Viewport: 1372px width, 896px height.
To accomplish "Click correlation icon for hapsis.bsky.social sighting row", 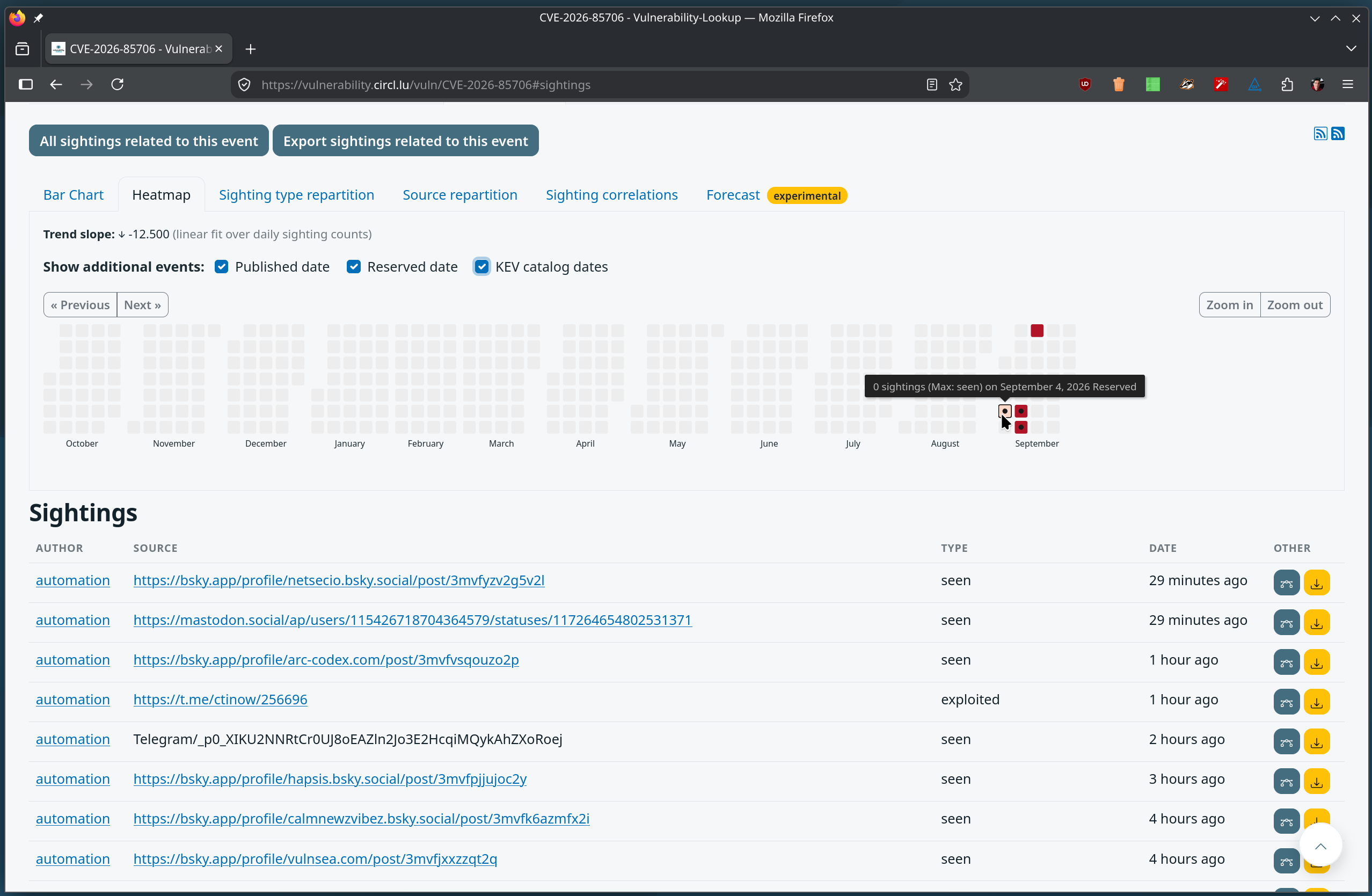I will 1286,782.
